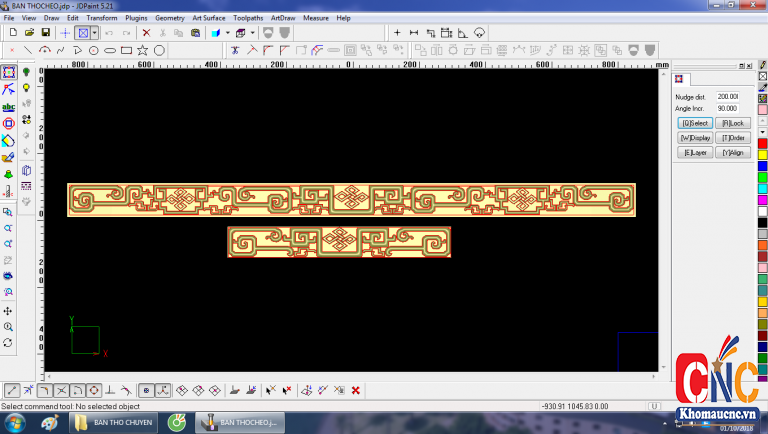The image size is (768, 434).
Task: Pick the yellow color swatch
Action: [x=762, y=155]
